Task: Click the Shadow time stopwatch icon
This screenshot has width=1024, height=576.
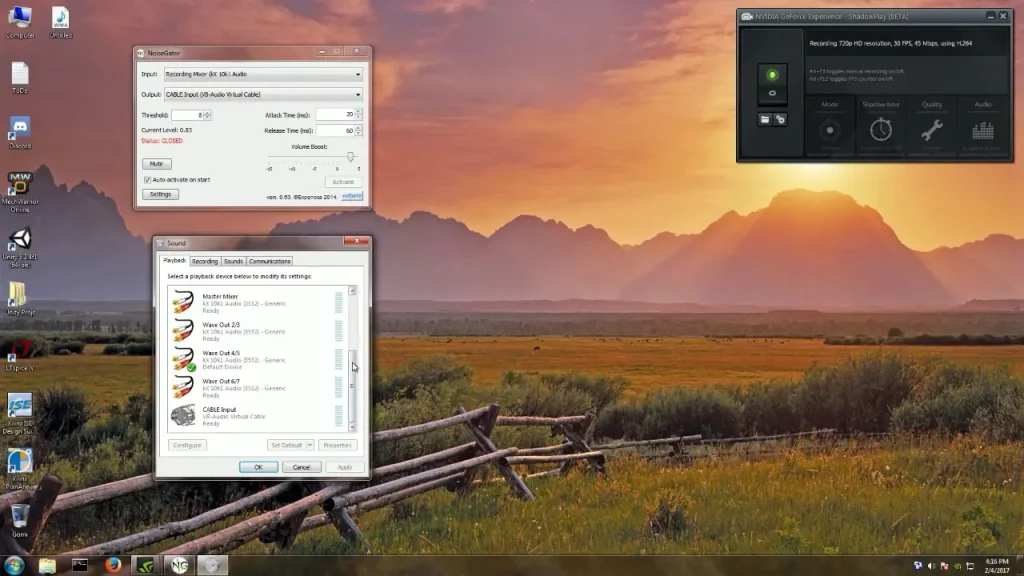Action: [x=881, y=130]
